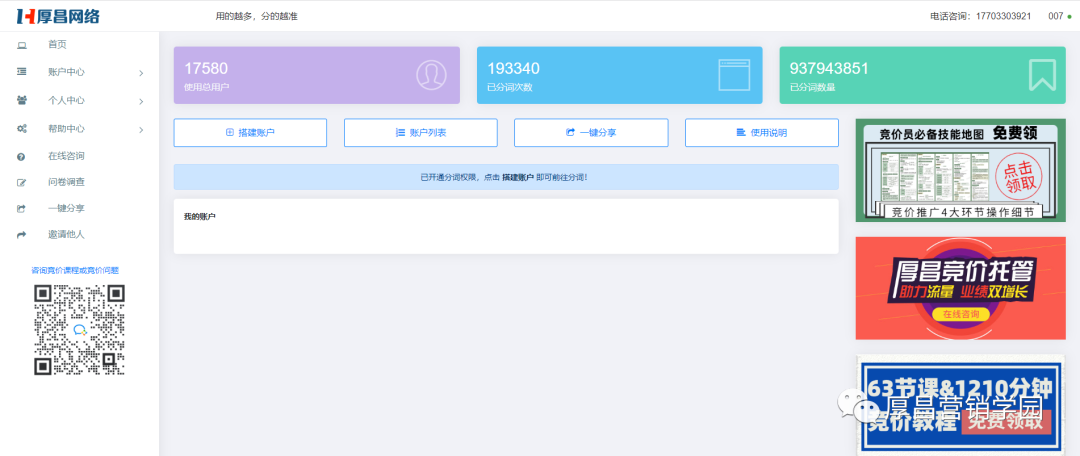Click the 193340 已分词次数 card

pos(619,75)
